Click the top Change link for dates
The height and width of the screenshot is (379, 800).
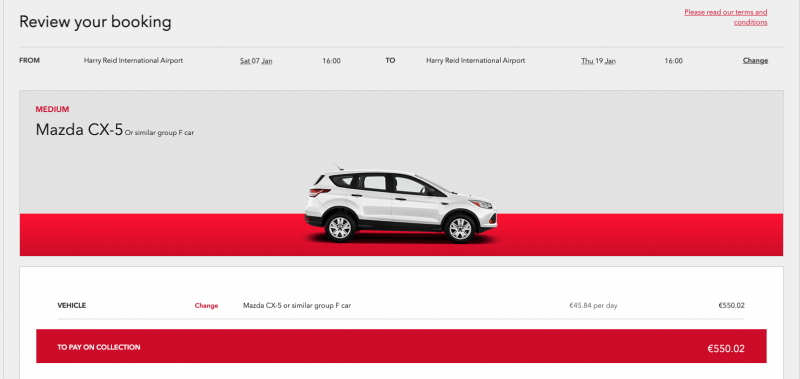click(755, 60)
